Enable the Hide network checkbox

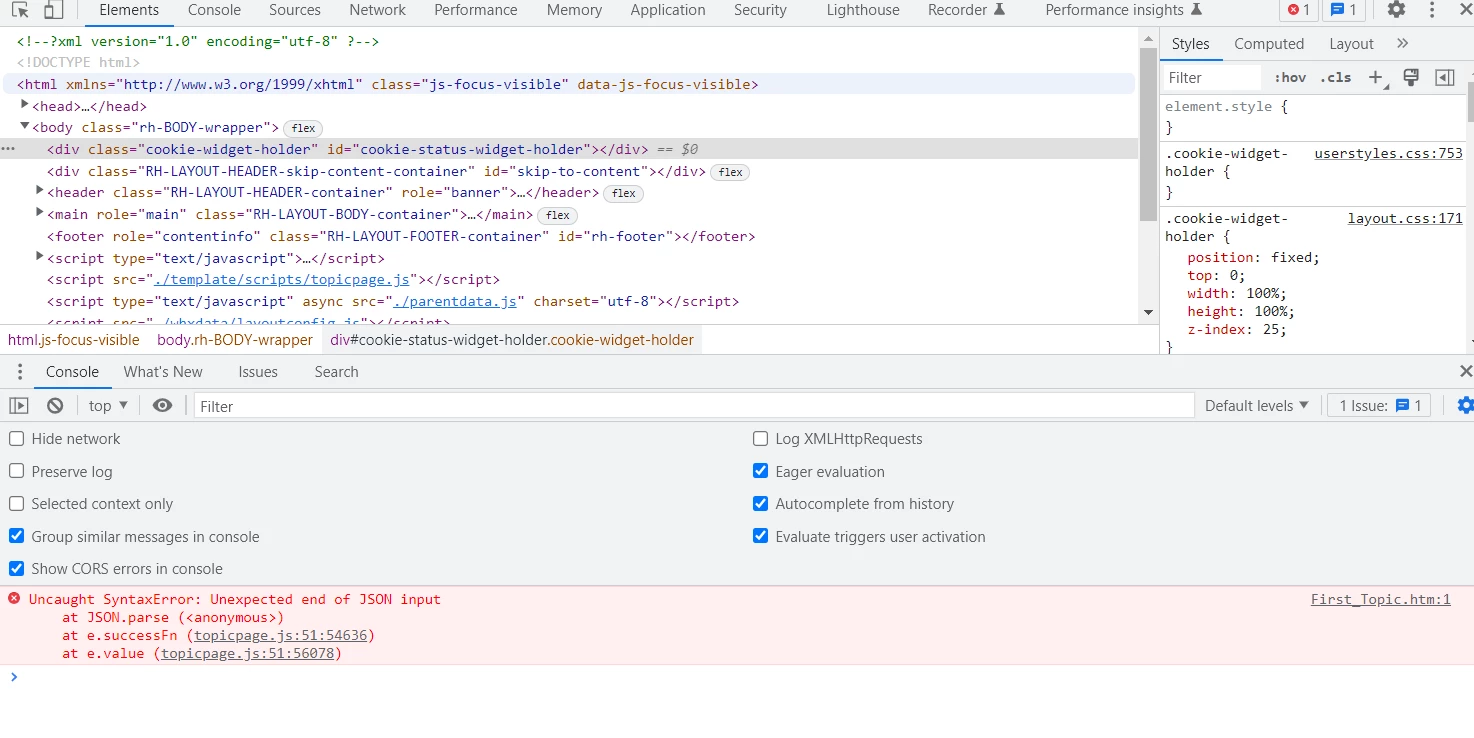tap(16, 438)
